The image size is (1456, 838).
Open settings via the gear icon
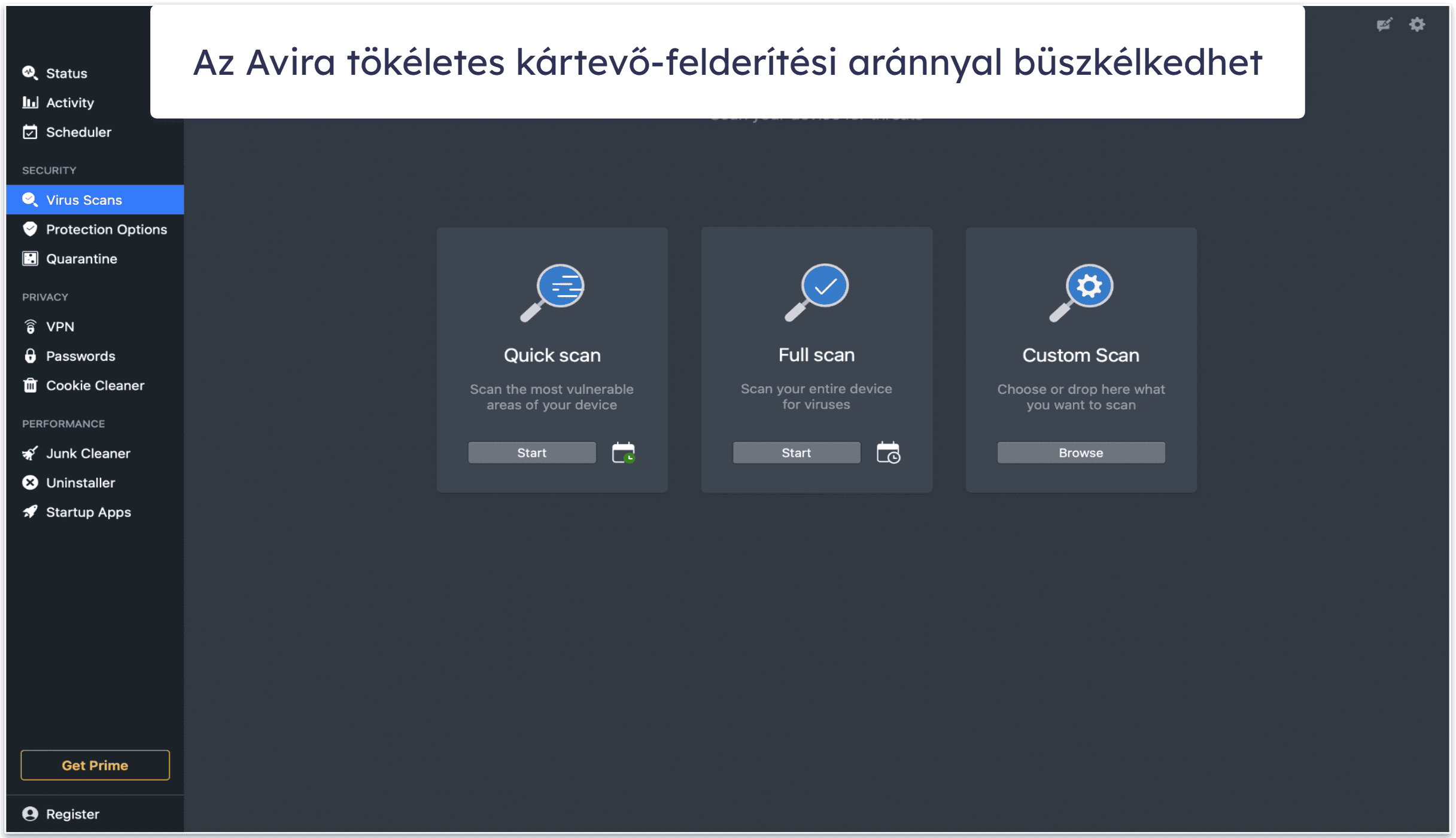[x=1417, y=25]
